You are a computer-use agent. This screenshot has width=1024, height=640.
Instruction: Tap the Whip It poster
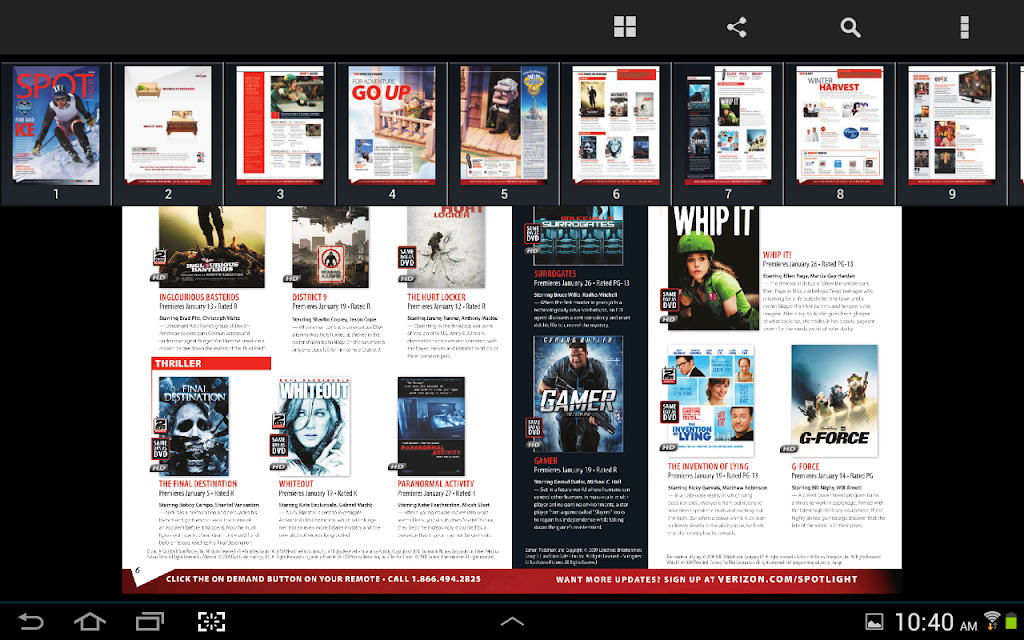(713, 268)
